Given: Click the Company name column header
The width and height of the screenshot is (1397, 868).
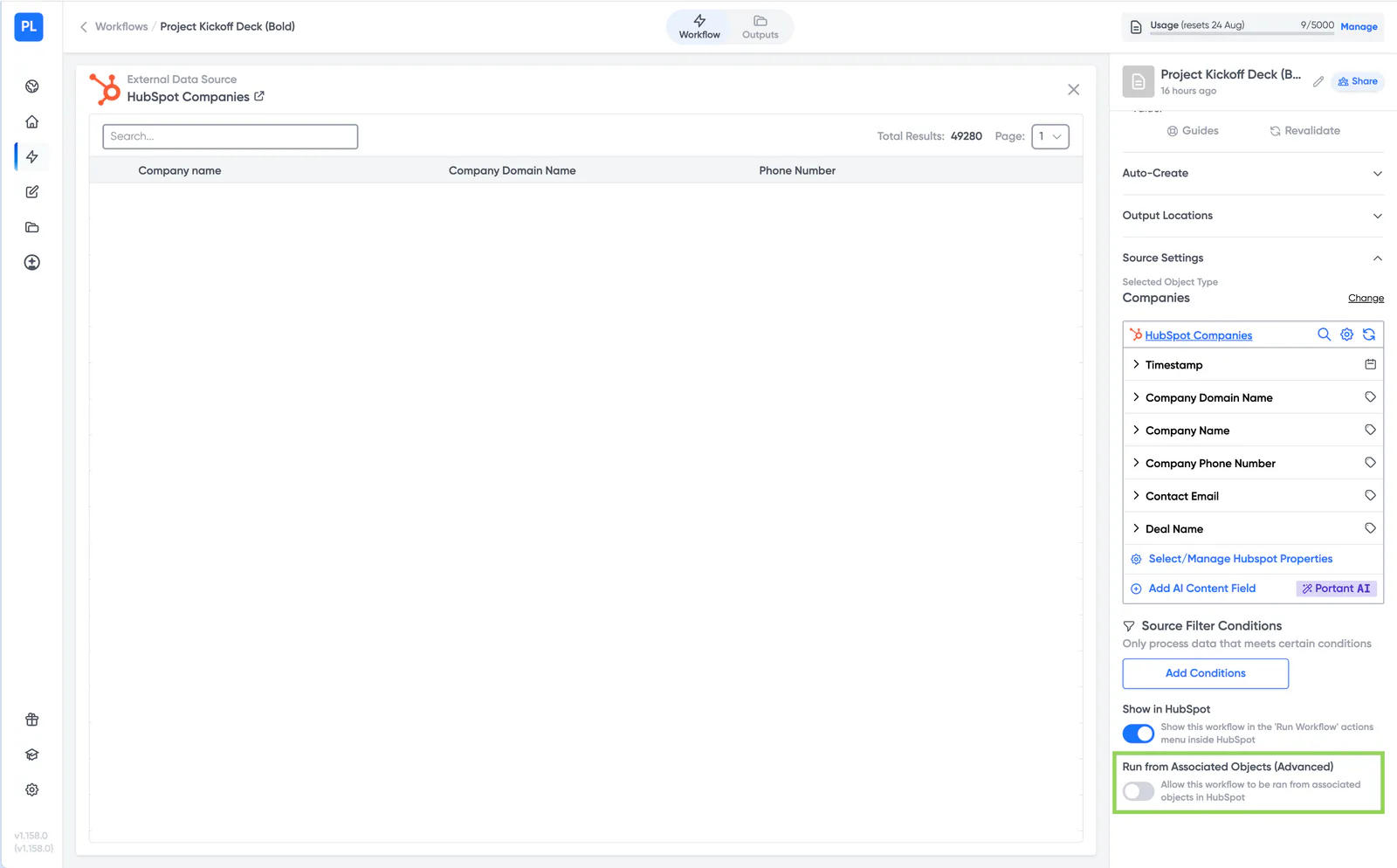Looking at the screenshot, I should pos(180,170).
